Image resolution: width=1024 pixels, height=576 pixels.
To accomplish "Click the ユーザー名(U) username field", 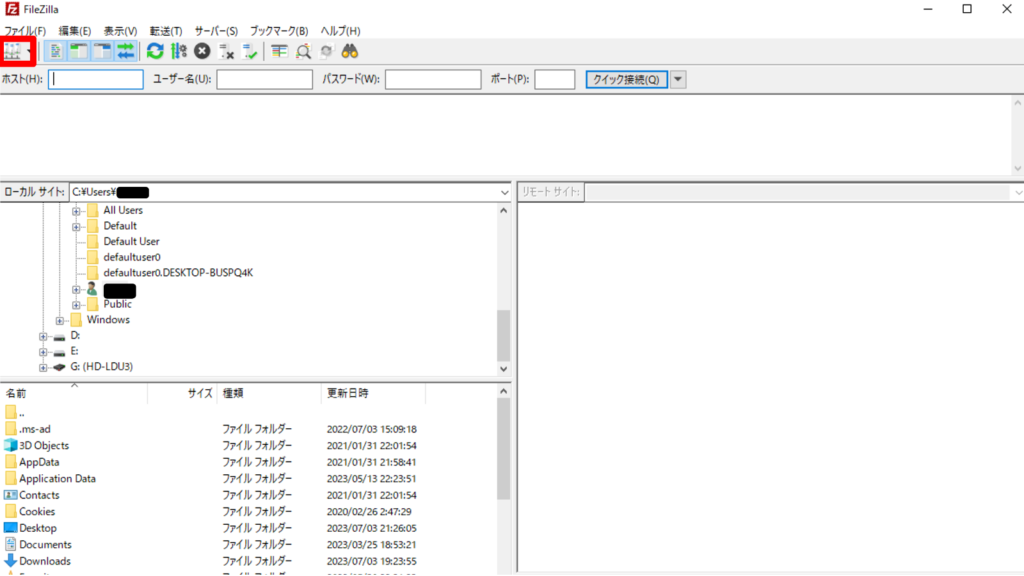I will pyautogui.click(x=264, y=79).
